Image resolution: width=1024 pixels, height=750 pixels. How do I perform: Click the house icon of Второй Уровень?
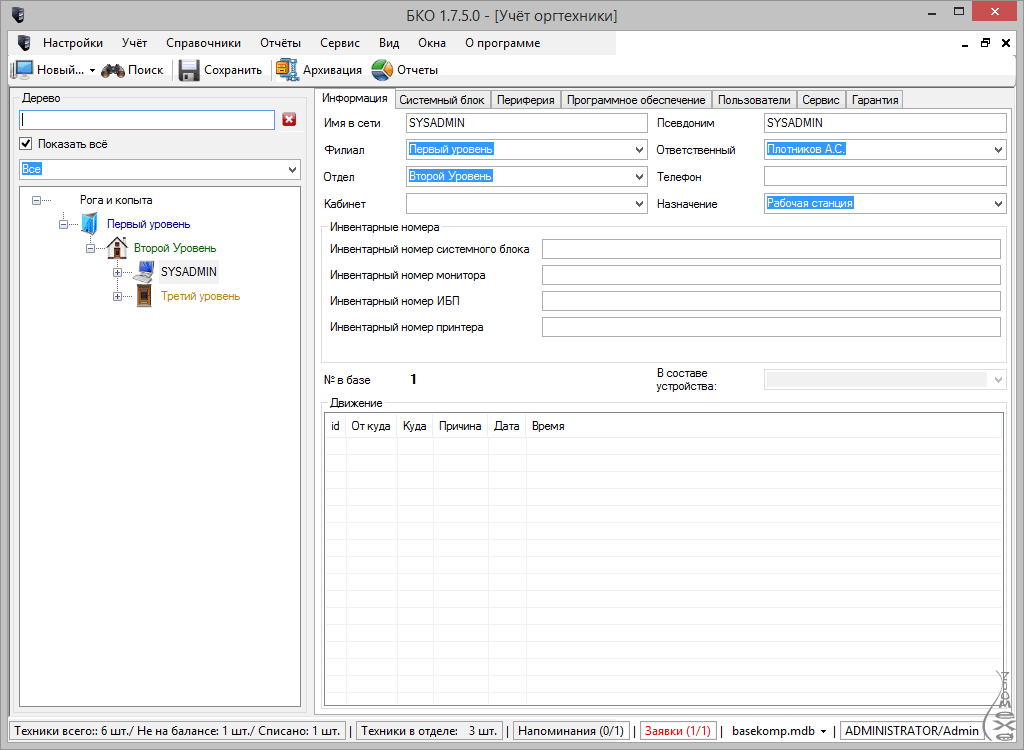point(117,248)
